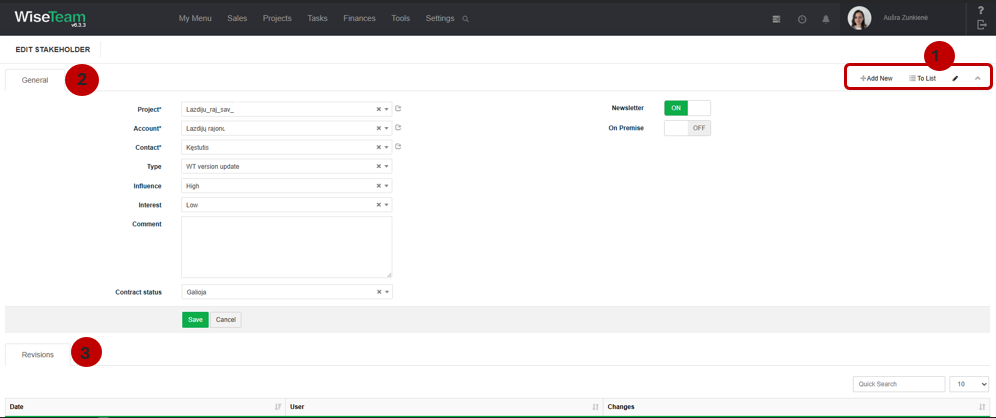Click the pencil edit icon near To List
Screen dimensions: 996x418
tap(955, 78)
